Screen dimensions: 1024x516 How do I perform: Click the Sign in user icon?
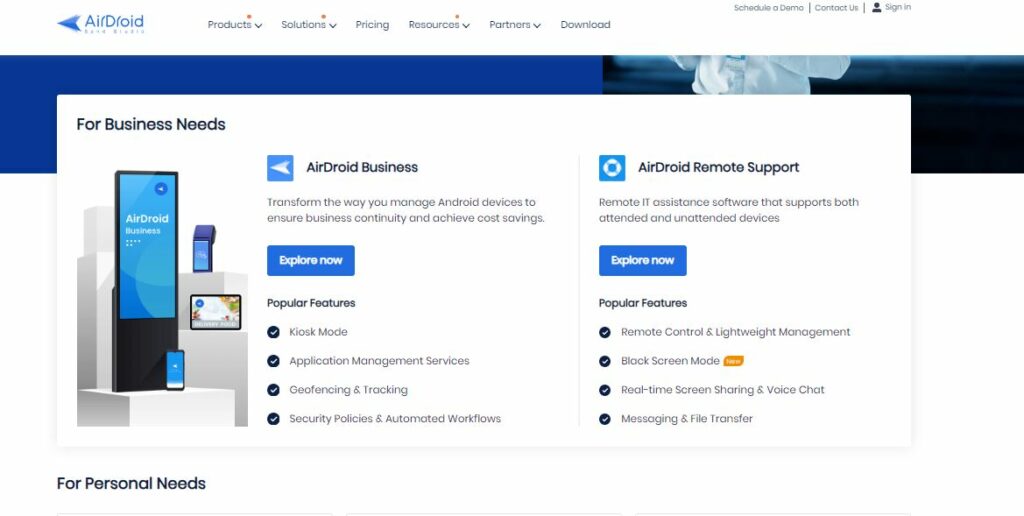(x=876, y=7)
